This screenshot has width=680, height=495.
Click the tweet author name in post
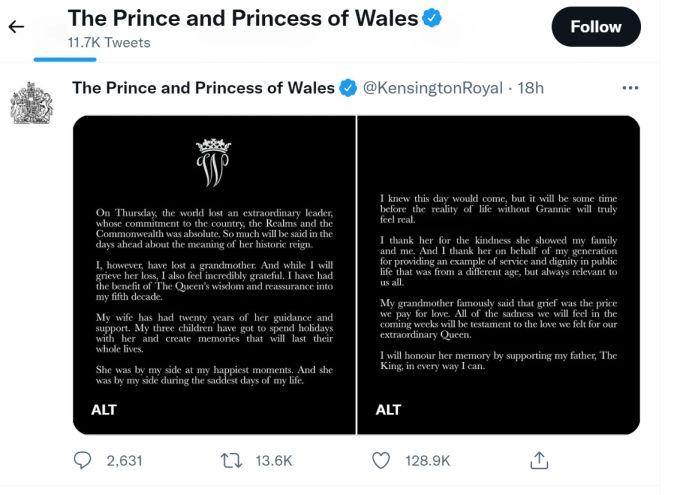coord(203,88)
